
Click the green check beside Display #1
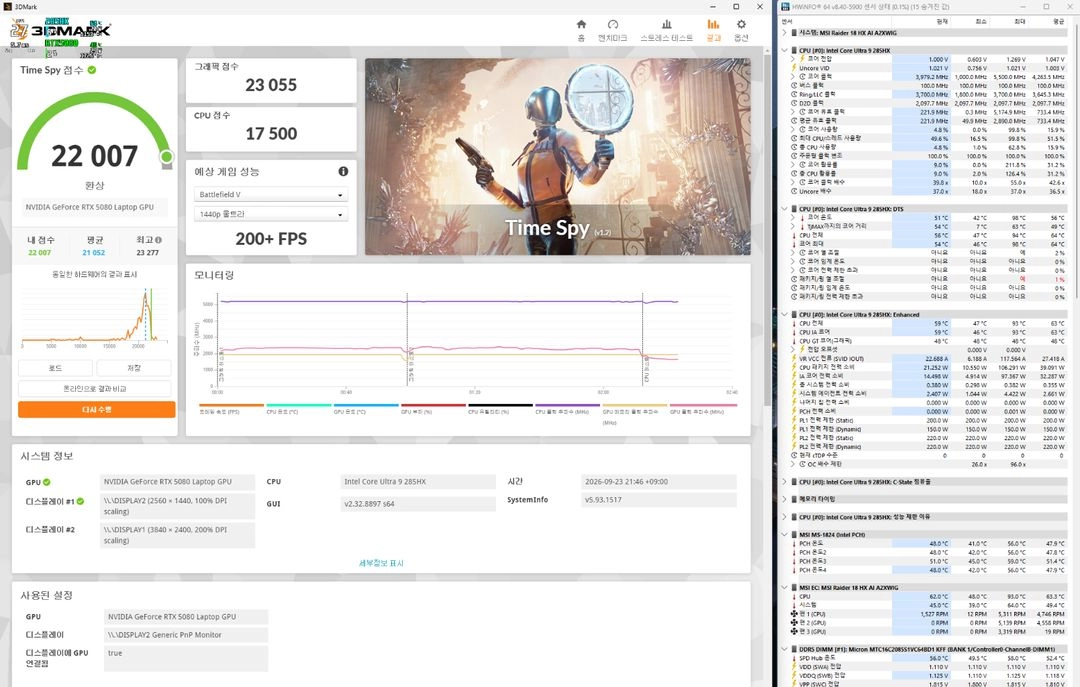(81, 501)
